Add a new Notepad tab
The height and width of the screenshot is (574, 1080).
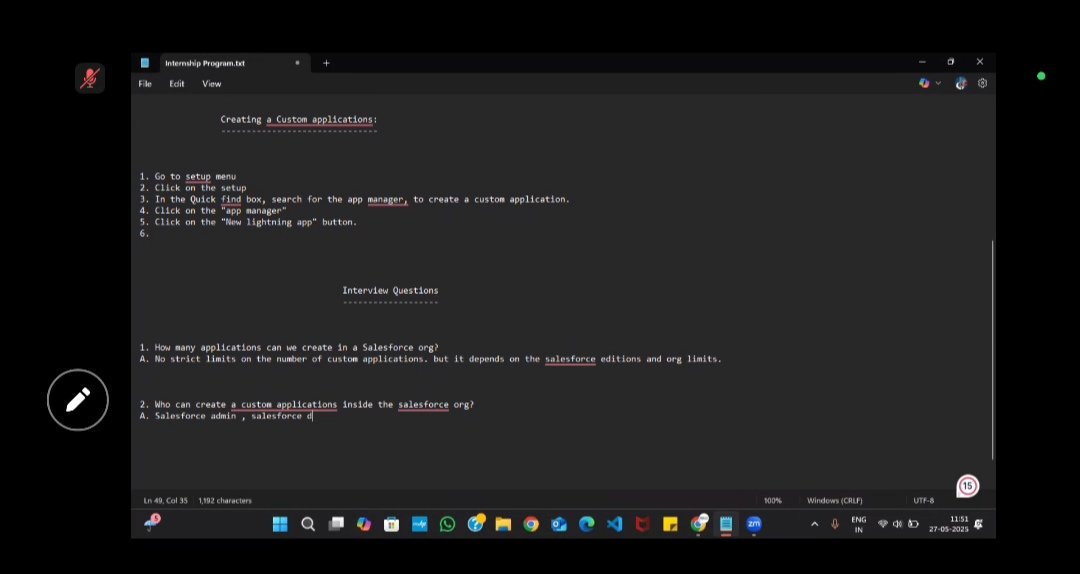click(326, 63)
